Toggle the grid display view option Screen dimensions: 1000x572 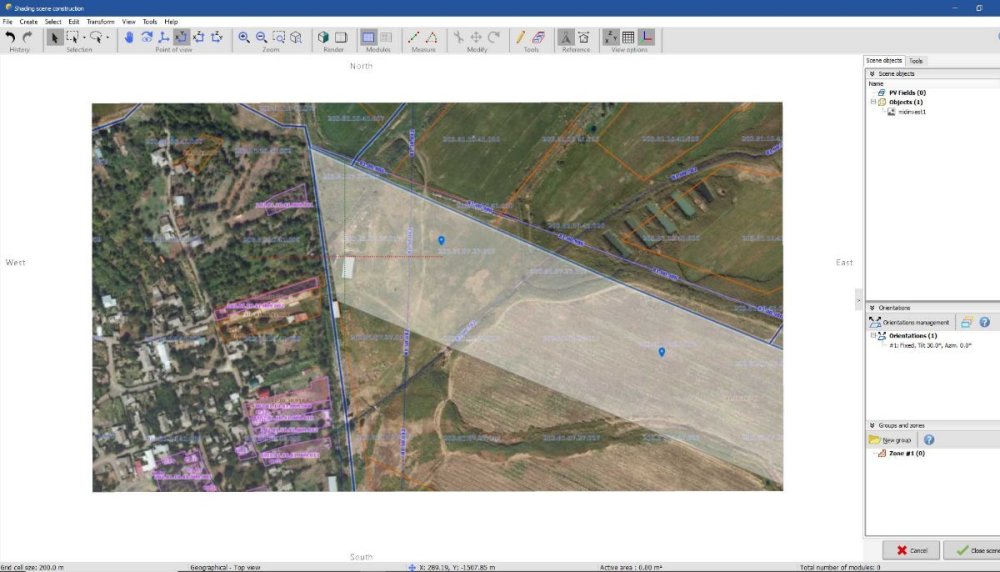click(628, 37)
